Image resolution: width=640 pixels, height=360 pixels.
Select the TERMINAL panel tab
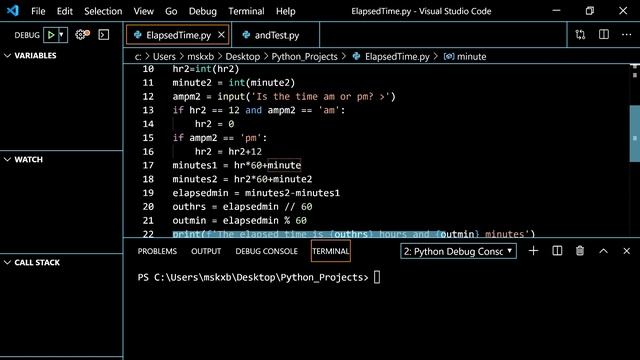coord(331,251)
